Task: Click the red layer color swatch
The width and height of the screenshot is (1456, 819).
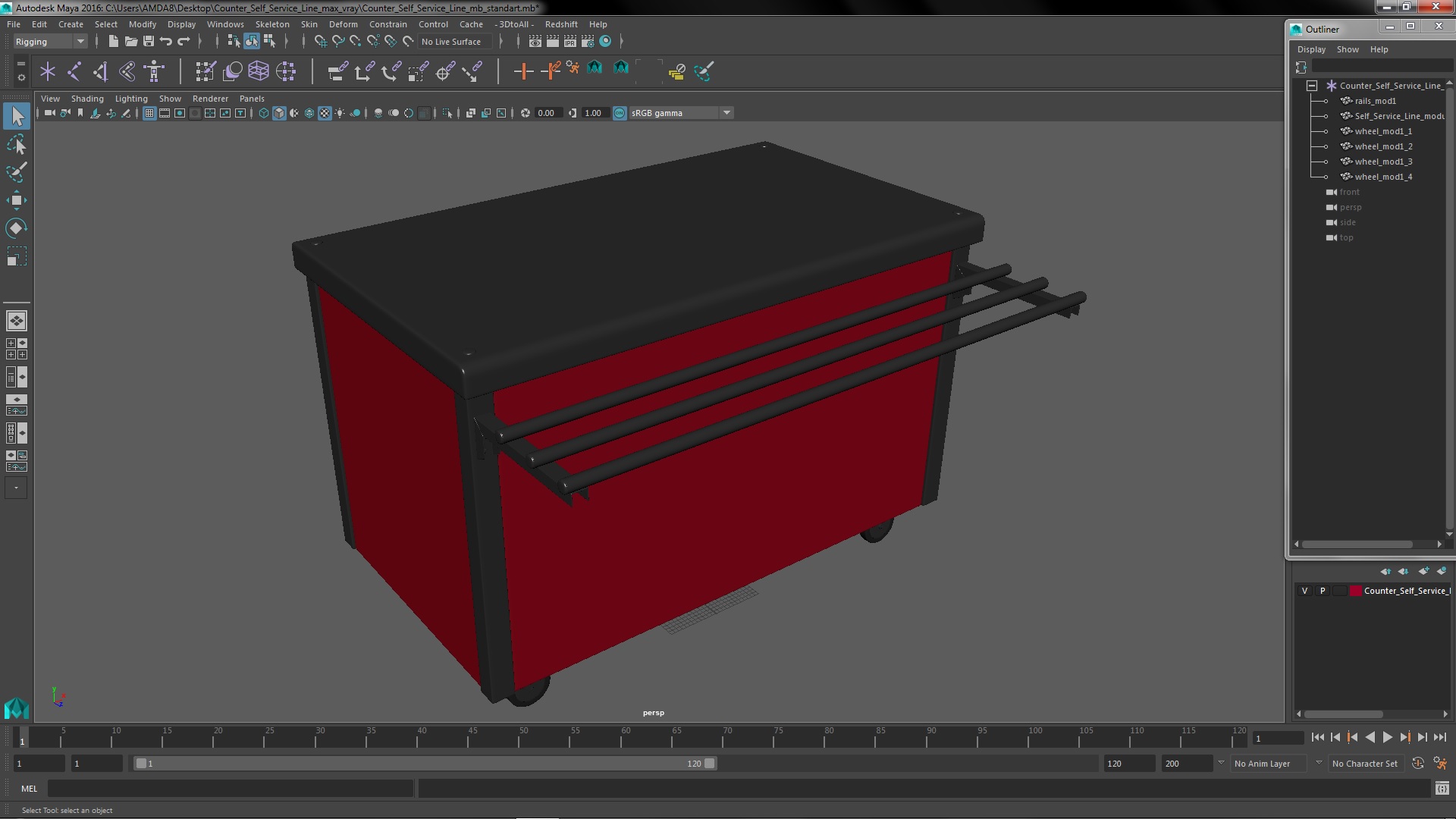Action: [x=1355, y=591]
